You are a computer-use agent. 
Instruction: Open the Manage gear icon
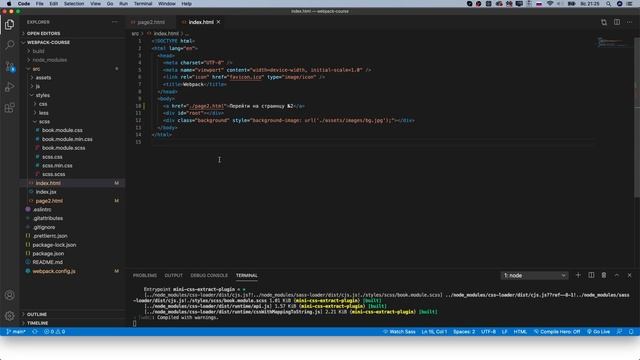pyautogui.click(x=9, y=316)
